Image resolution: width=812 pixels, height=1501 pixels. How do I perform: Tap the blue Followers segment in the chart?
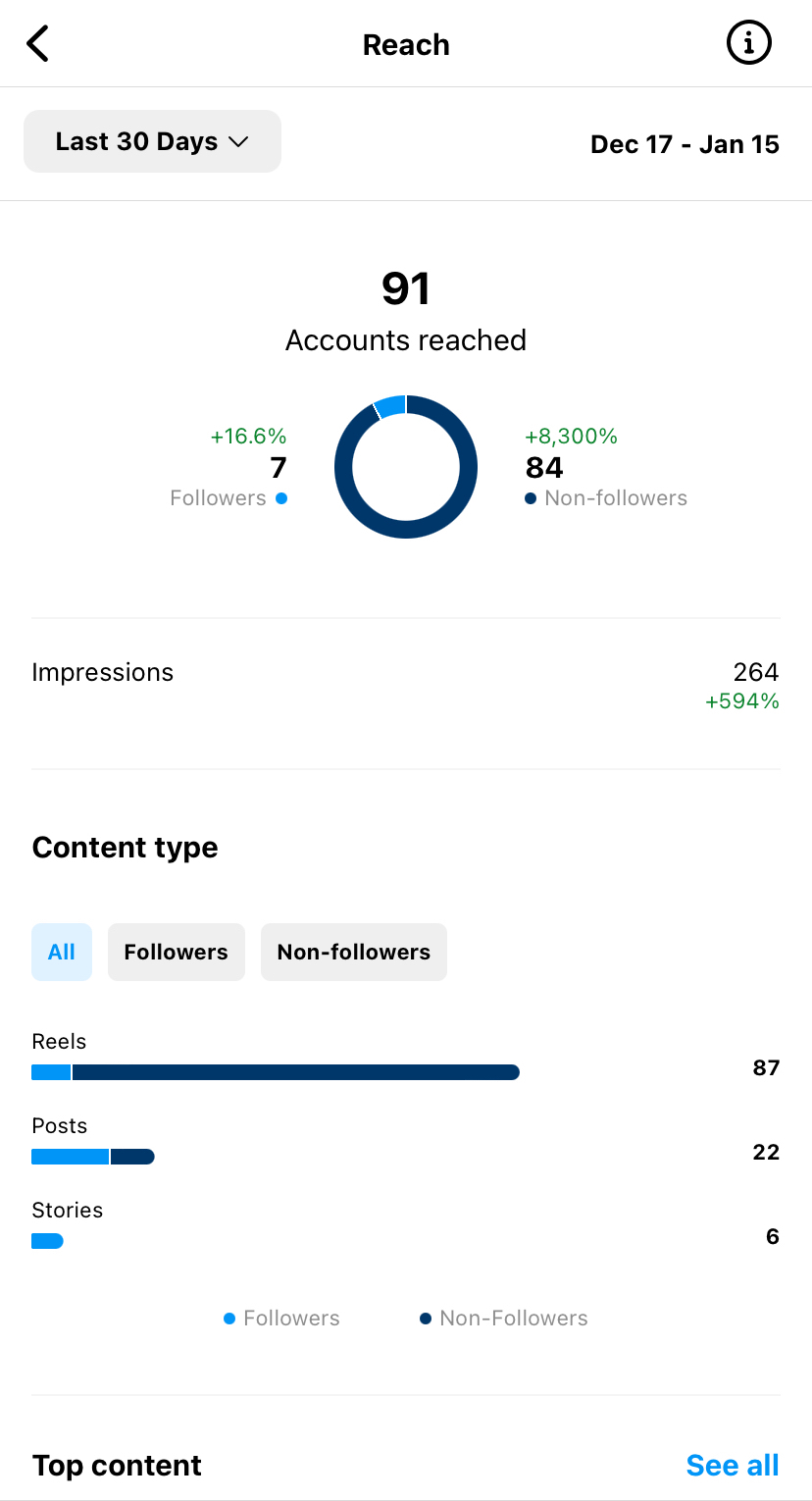(x=392, y=404)
